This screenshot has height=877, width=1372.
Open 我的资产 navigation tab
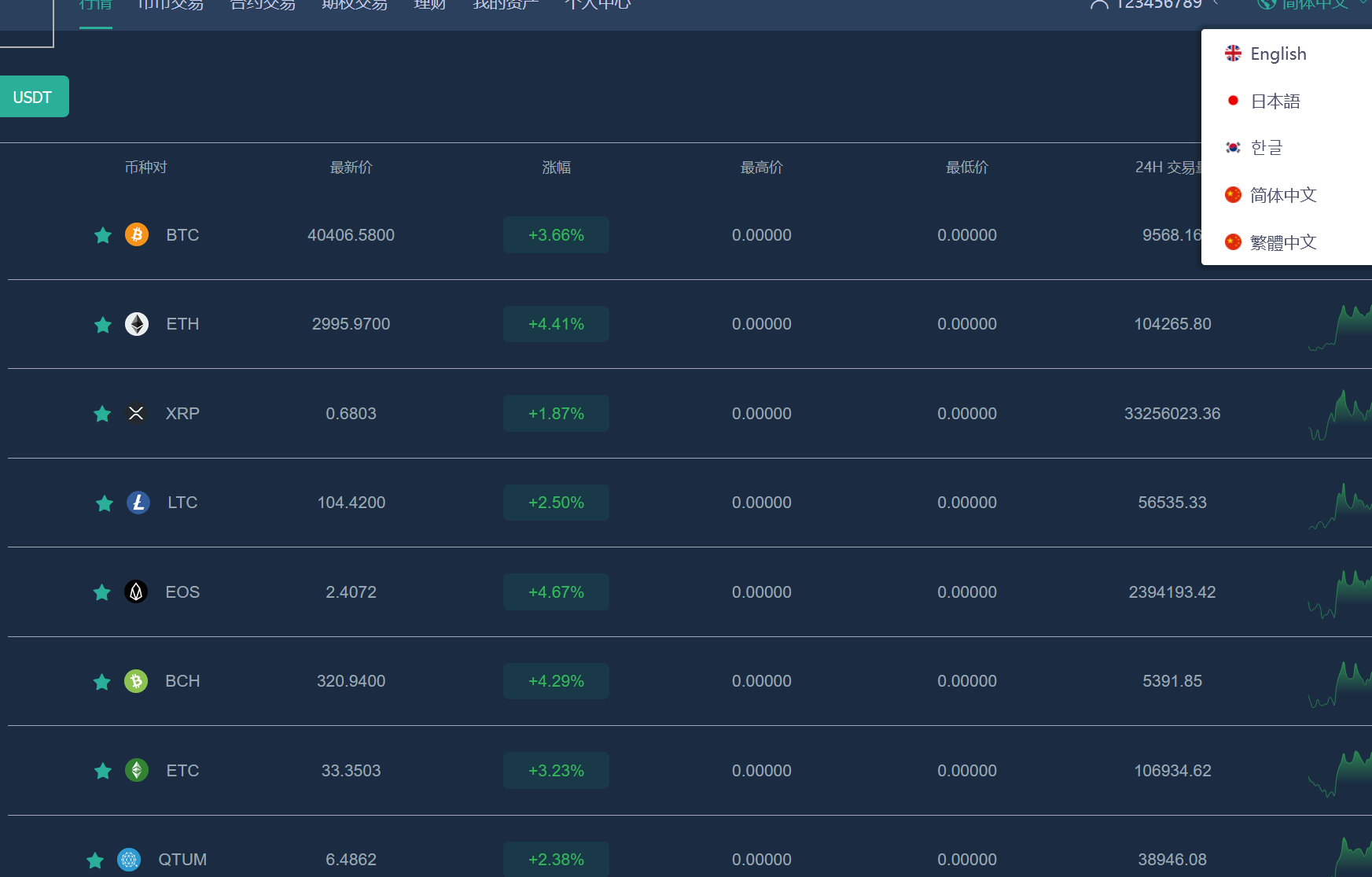tap(506, 5)
